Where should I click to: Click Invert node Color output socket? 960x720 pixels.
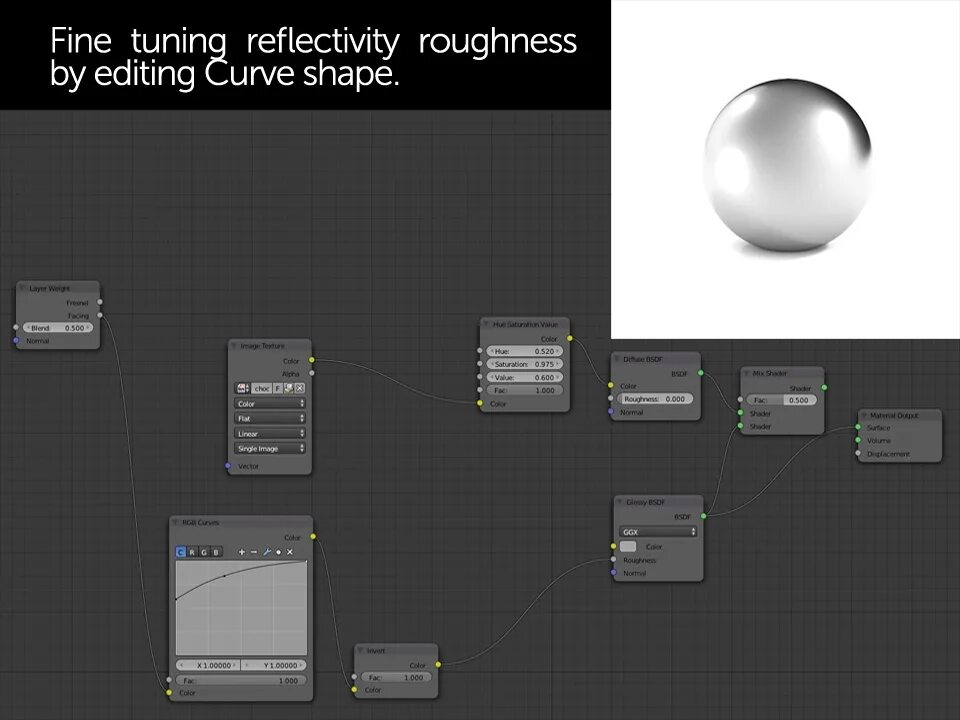click(x=438, y=664)
